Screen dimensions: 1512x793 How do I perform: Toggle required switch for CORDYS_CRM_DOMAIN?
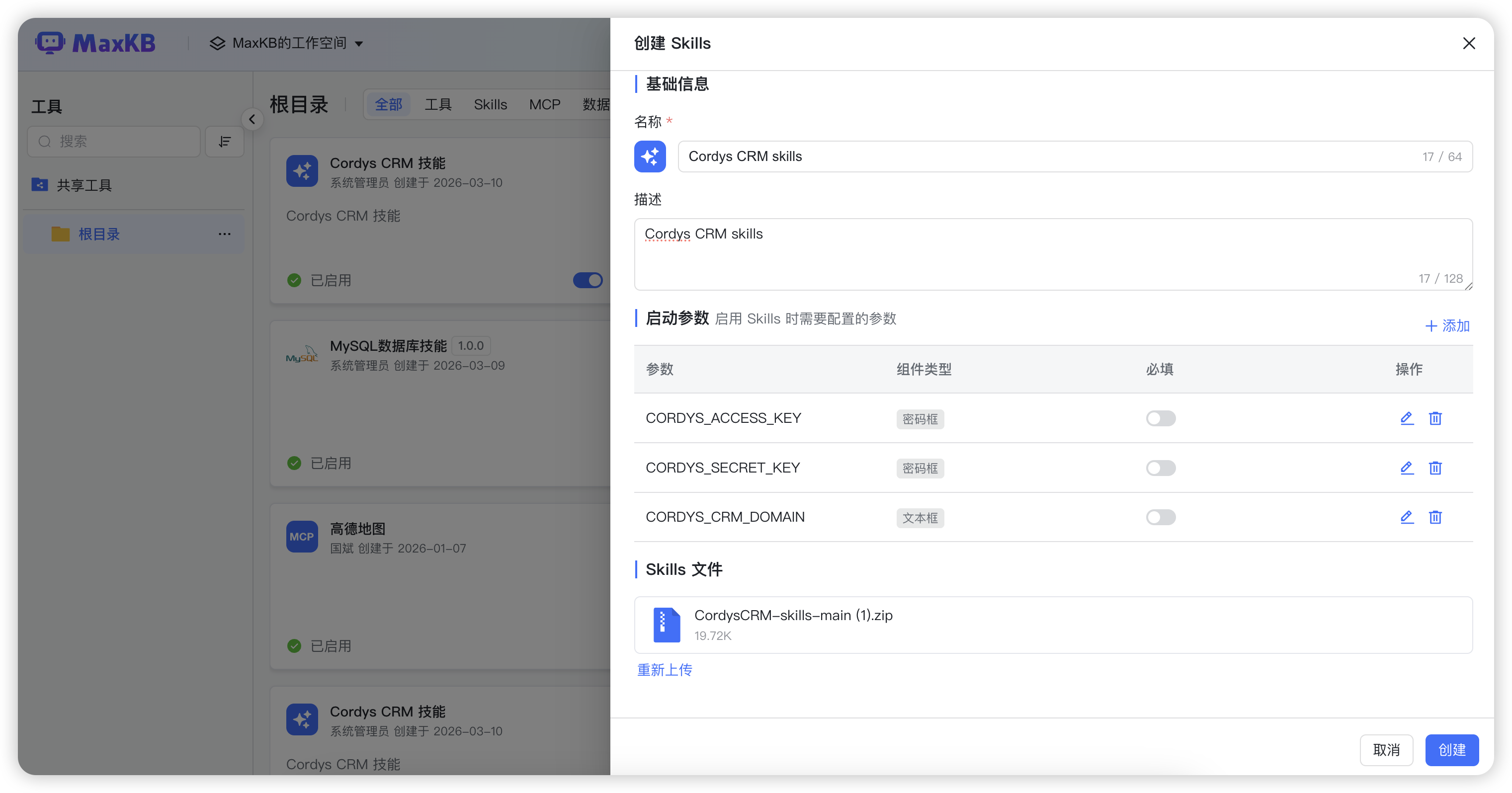(x=1161, y=517)
